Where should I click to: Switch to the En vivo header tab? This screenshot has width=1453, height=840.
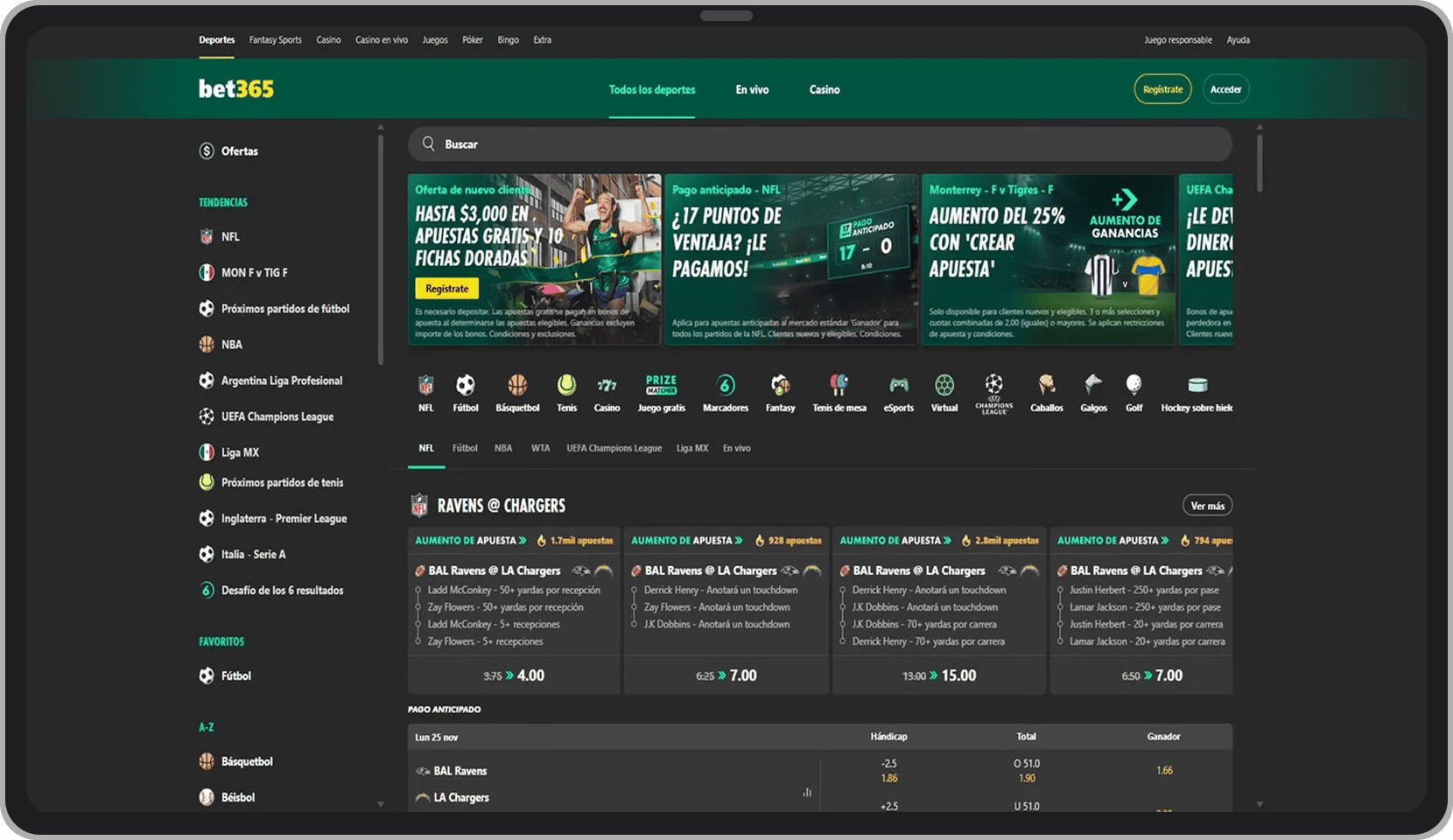point(752,89)
